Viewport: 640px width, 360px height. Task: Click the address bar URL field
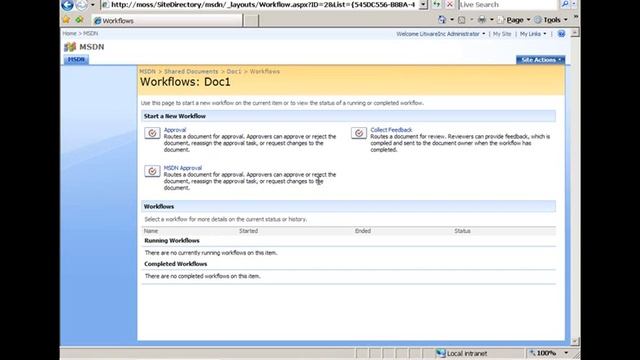click(x=260, y=5)
